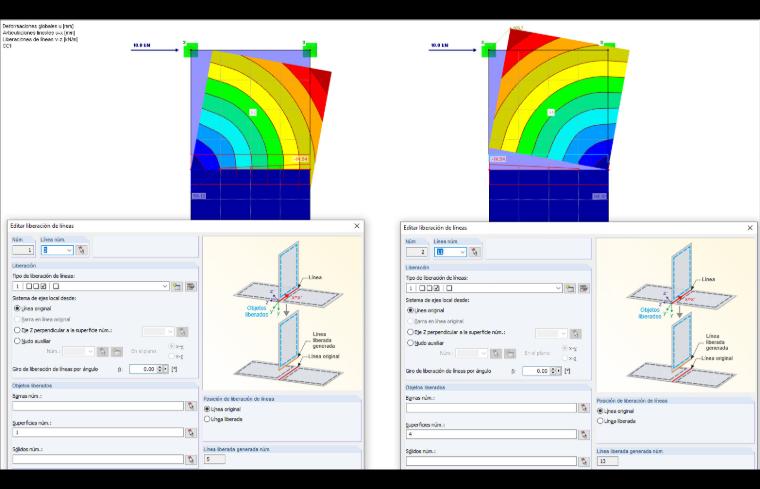Select Barras graphically in right dialog
The image size is (760, 489).
pos(584,408)
